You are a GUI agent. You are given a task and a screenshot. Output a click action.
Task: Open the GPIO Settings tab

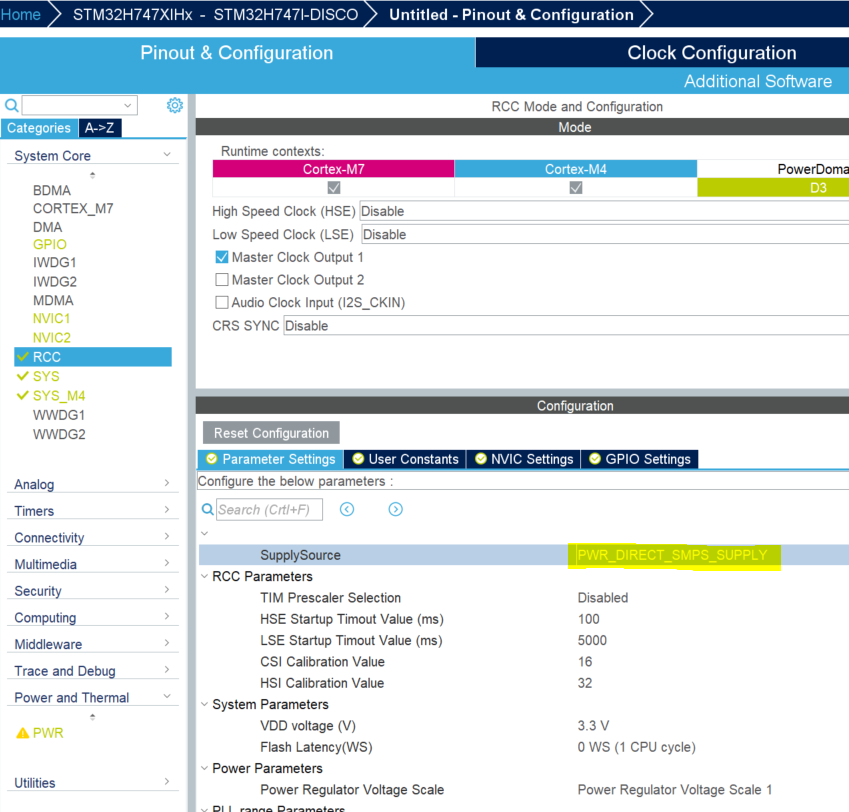click(640, 459)
